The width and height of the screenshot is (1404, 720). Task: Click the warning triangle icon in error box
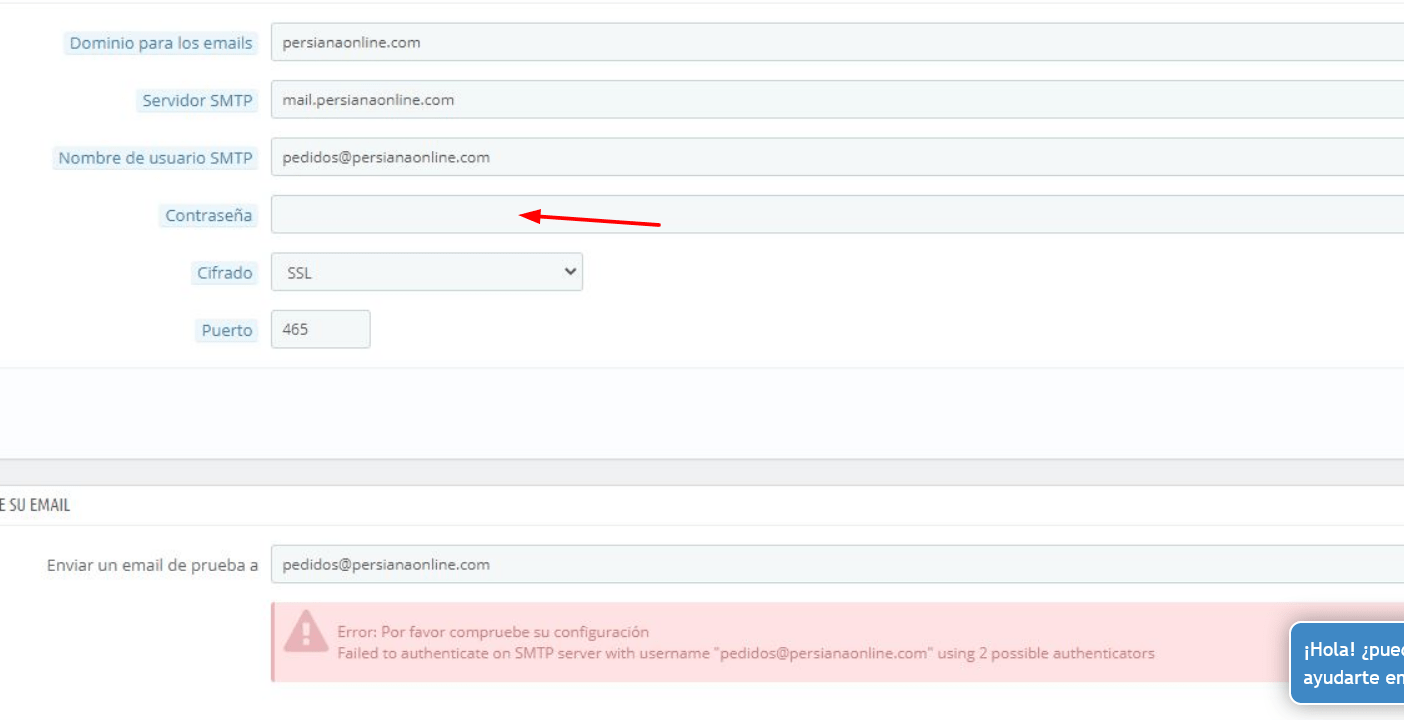[306, 632]
